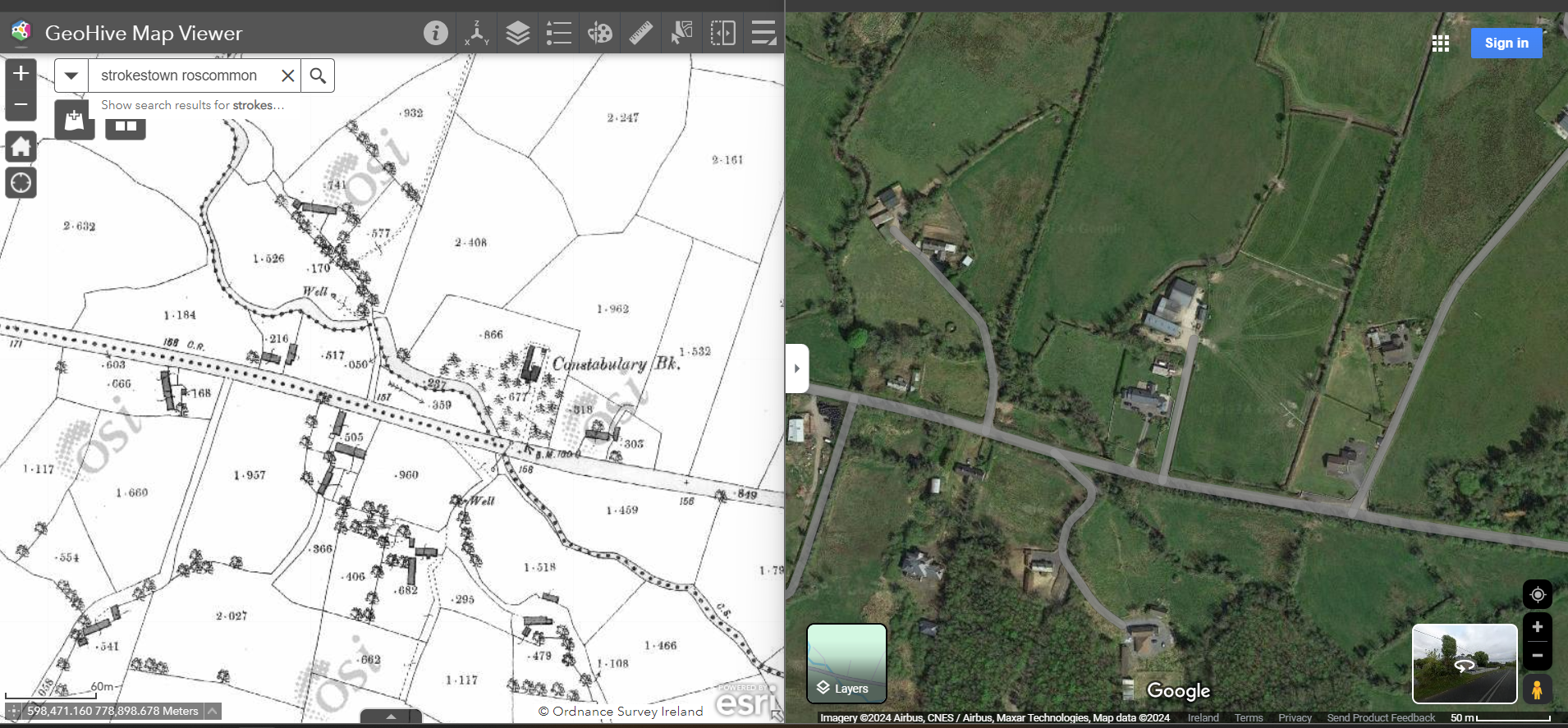Toggle the 50 m scale bar units
The height and width of the screenshot is (728, 1568).
point(1500,718)
